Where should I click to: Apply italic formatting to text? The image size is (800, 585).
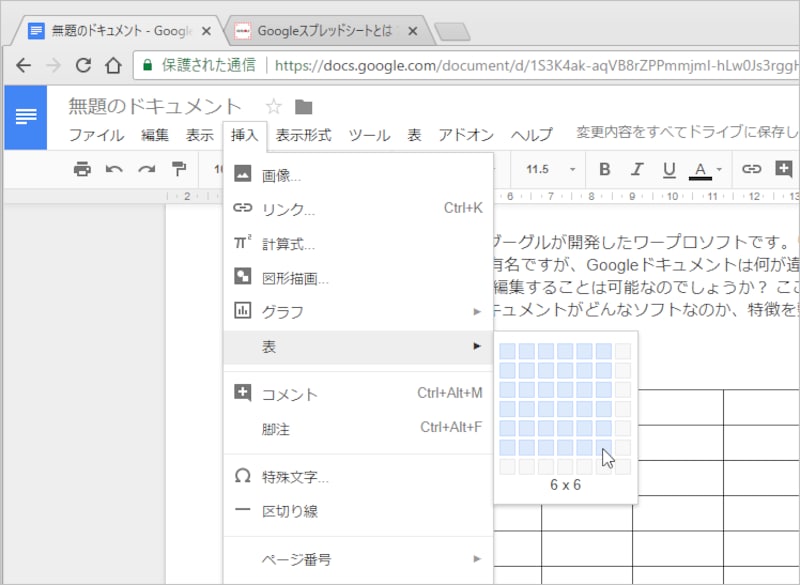click(x=637, y=169)
